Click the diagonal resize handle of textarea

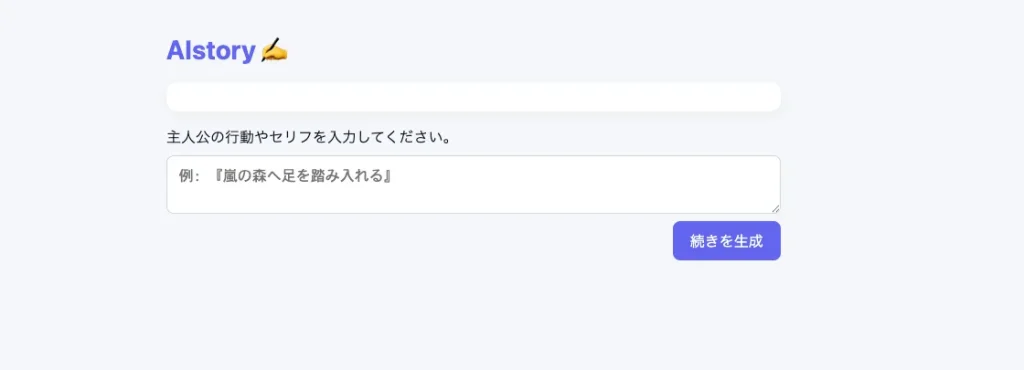[x=775, y=208]
